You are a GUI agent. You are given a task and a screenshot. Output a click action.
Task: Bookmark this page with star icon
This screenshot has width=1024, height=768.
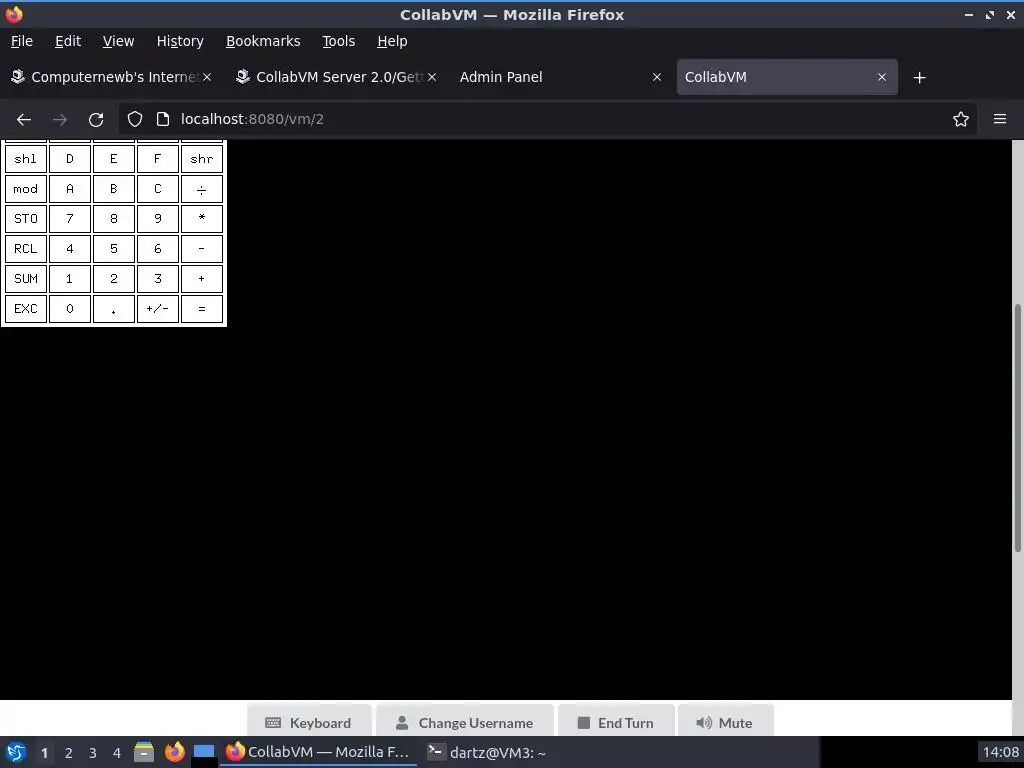pyautogui.click(x=961, y=119)
